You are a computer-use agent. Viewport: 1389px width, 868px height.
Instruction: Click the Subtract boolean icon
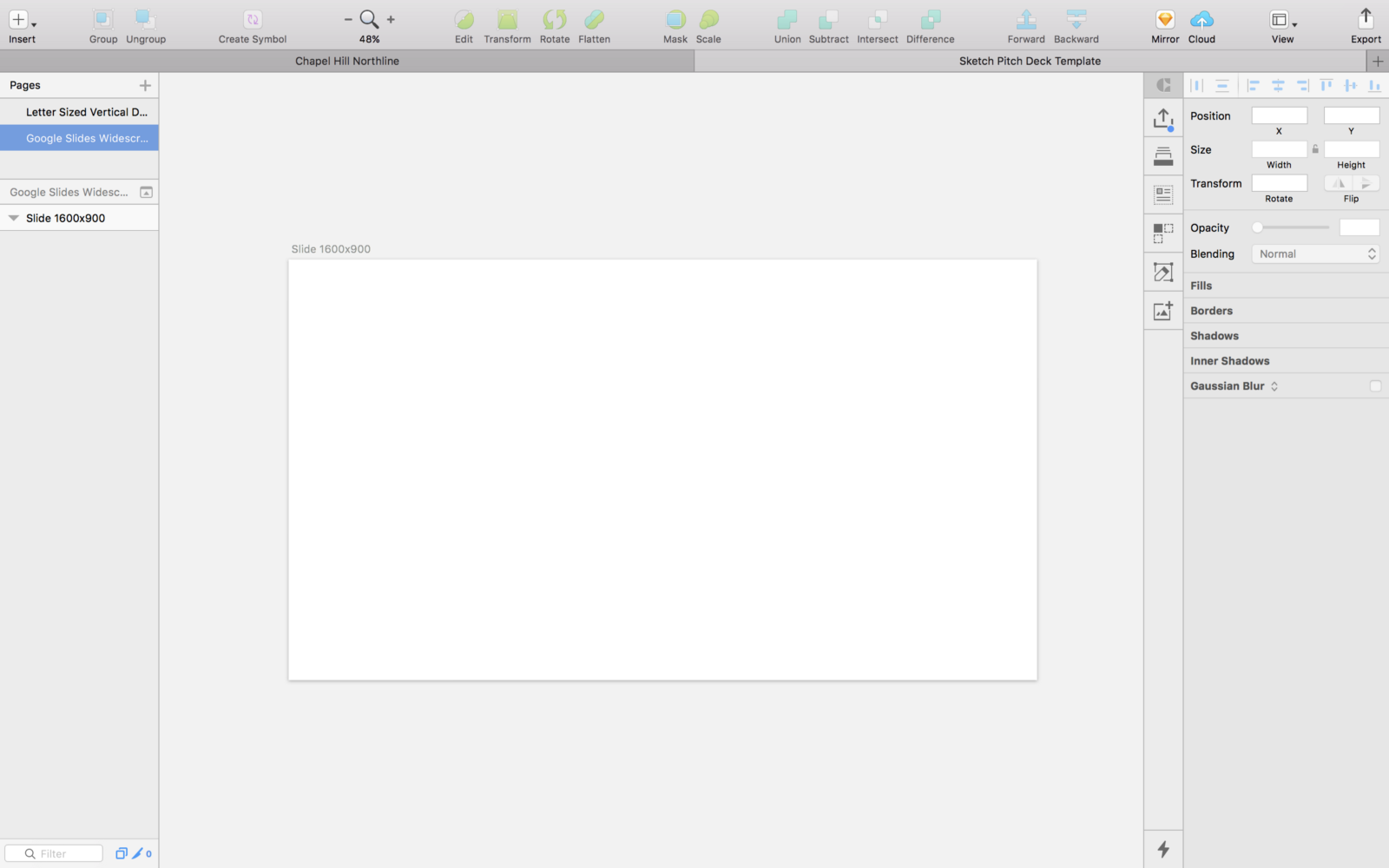827,17
